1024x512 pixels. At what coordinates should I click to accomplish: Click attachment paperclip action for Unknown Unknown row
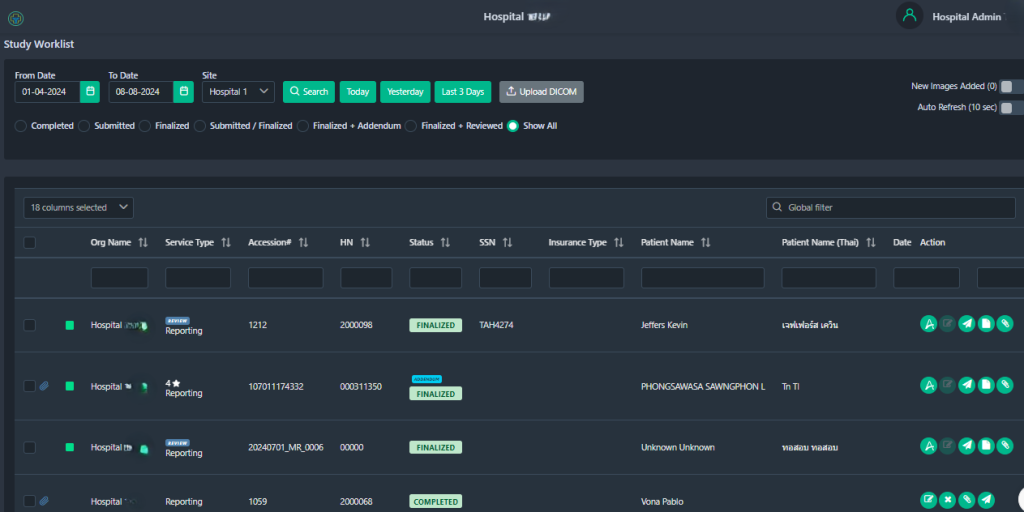point(1005,446)
